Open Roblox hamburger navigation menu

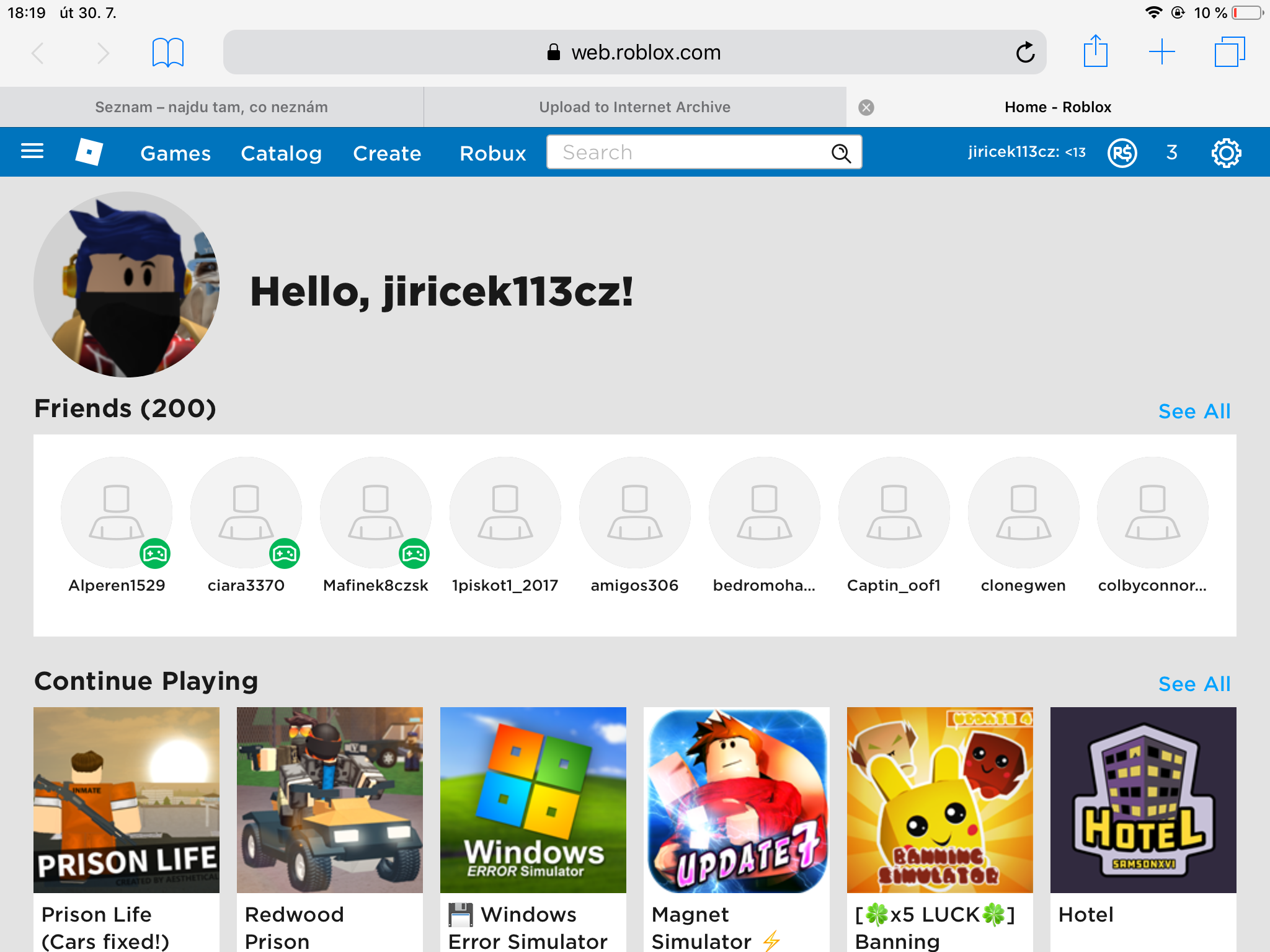32,151
